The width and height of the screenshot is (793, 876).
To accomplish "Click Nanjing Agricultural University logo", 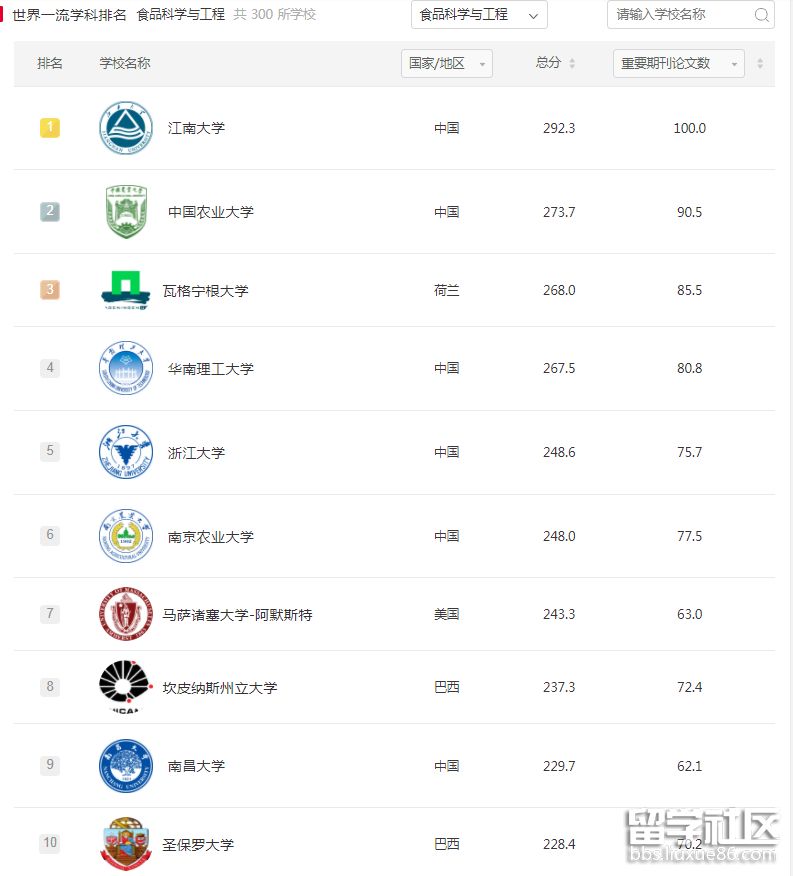I will (x=126, y=536).
